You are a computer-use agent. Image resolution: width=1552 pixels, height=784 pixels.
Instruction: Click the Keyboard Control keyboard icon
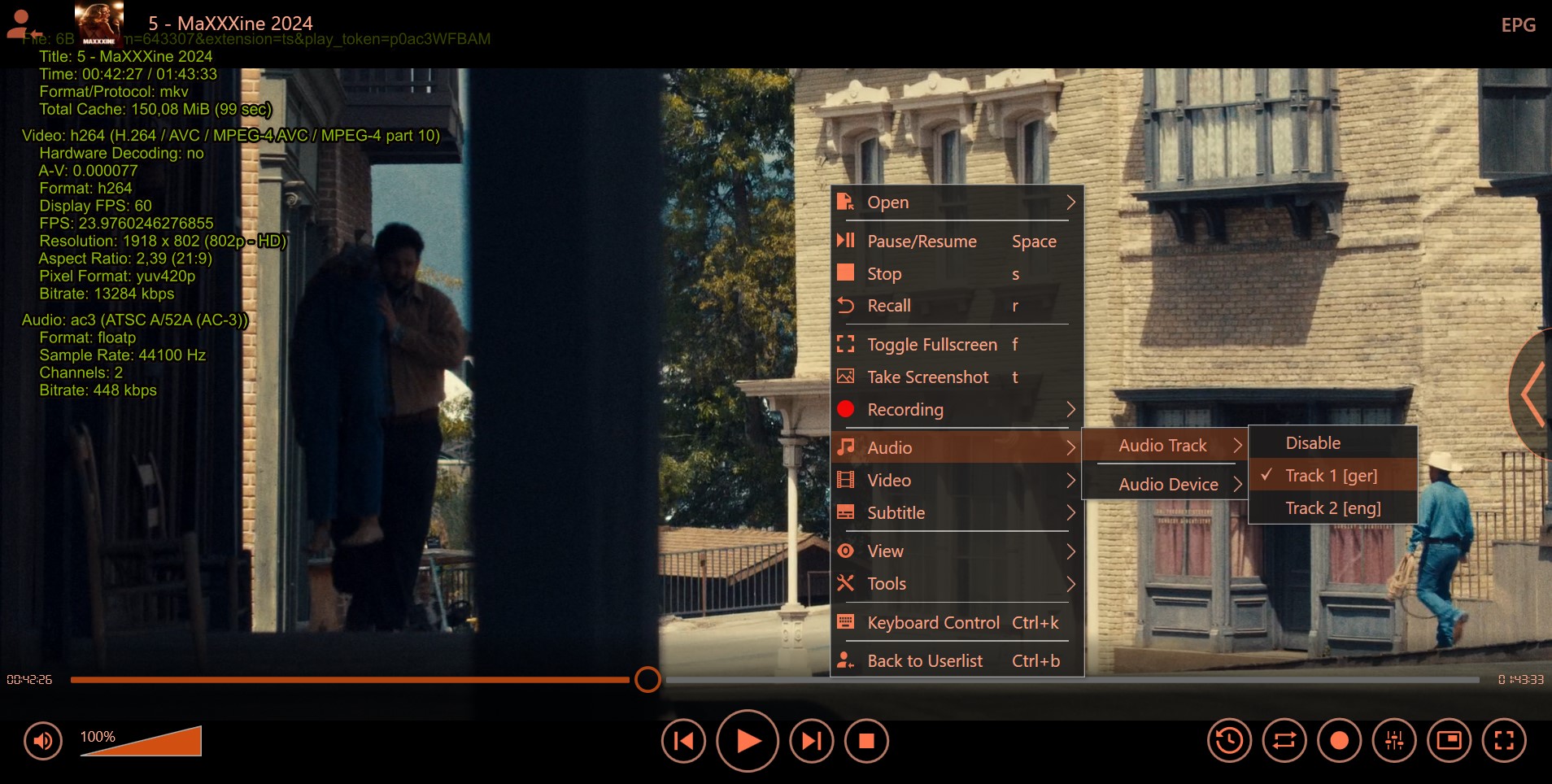tap(845, 622)
